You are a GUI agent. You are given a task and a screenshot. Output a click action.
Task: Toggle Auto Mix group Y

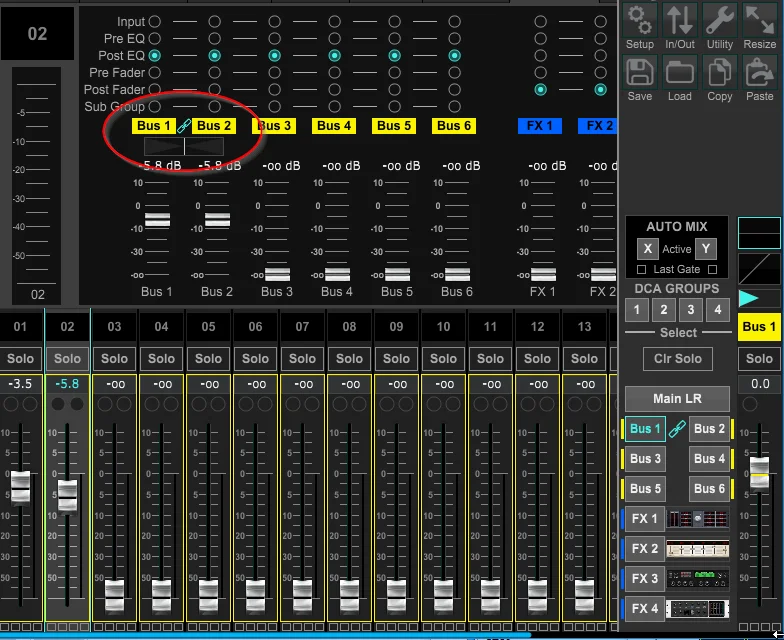coord(706,248)
